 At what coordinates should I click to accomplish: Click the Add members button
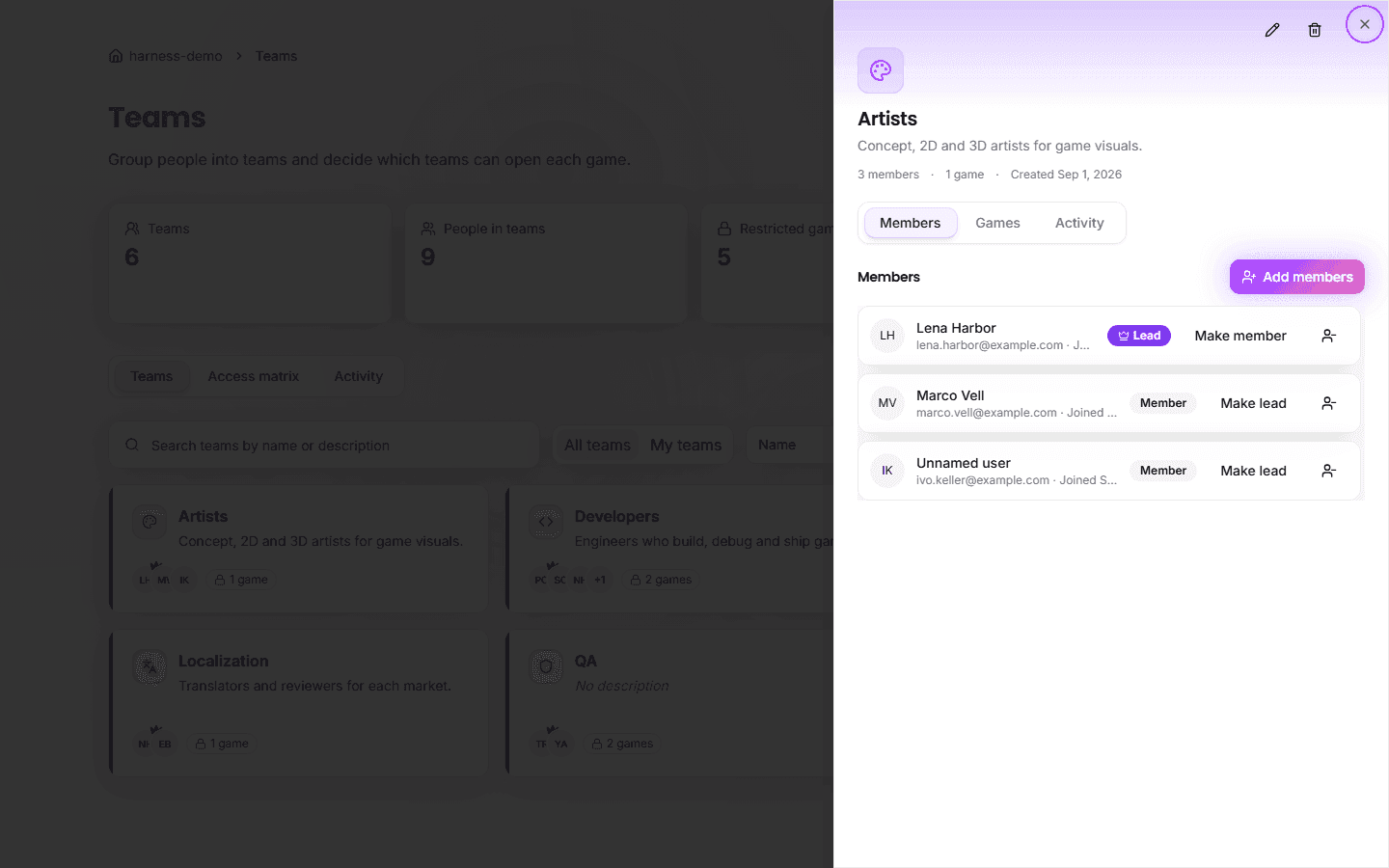(1296, 277)
